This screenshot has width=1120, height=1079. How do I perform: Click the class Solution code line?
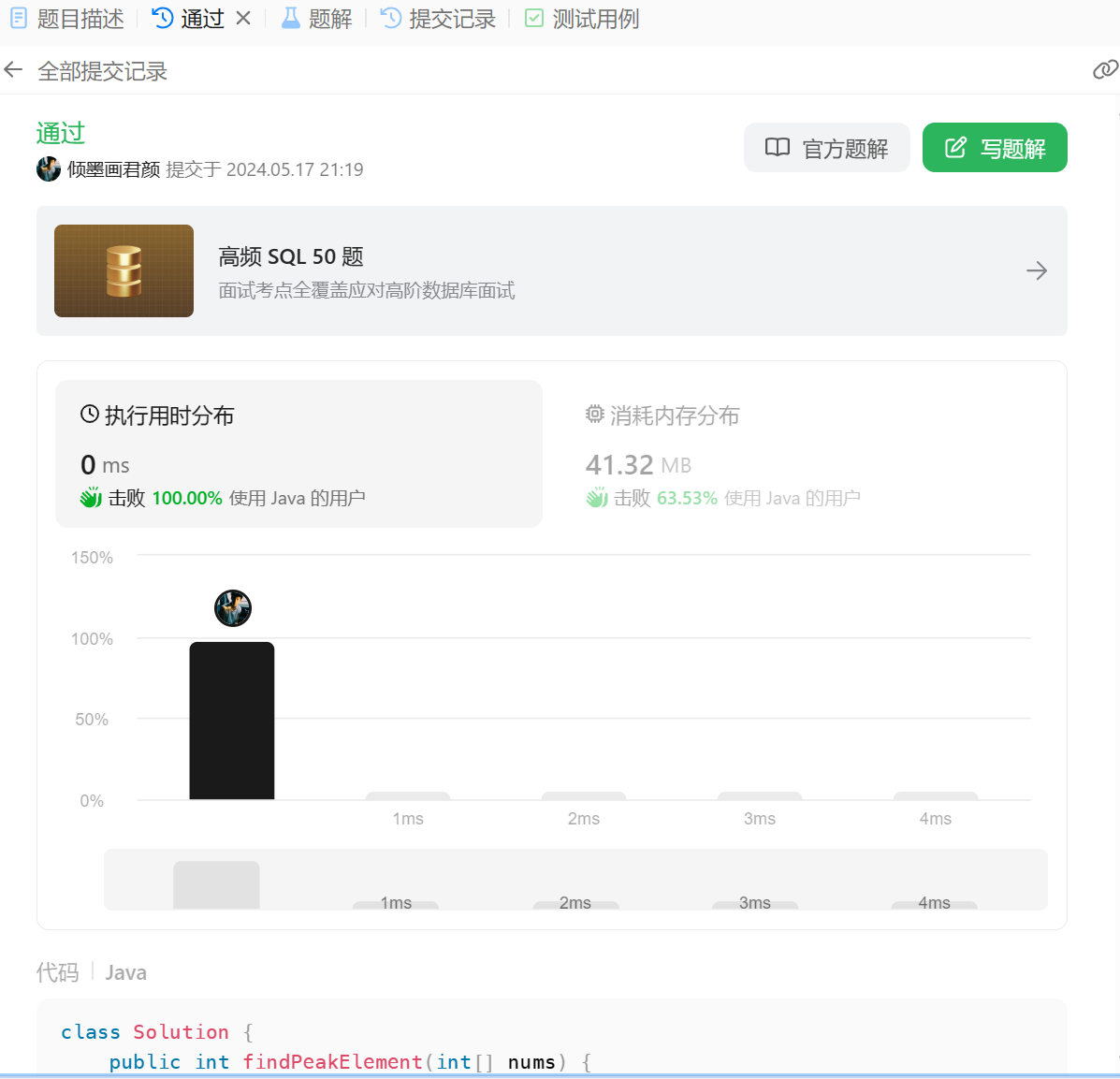click(x=156, y=1032)
